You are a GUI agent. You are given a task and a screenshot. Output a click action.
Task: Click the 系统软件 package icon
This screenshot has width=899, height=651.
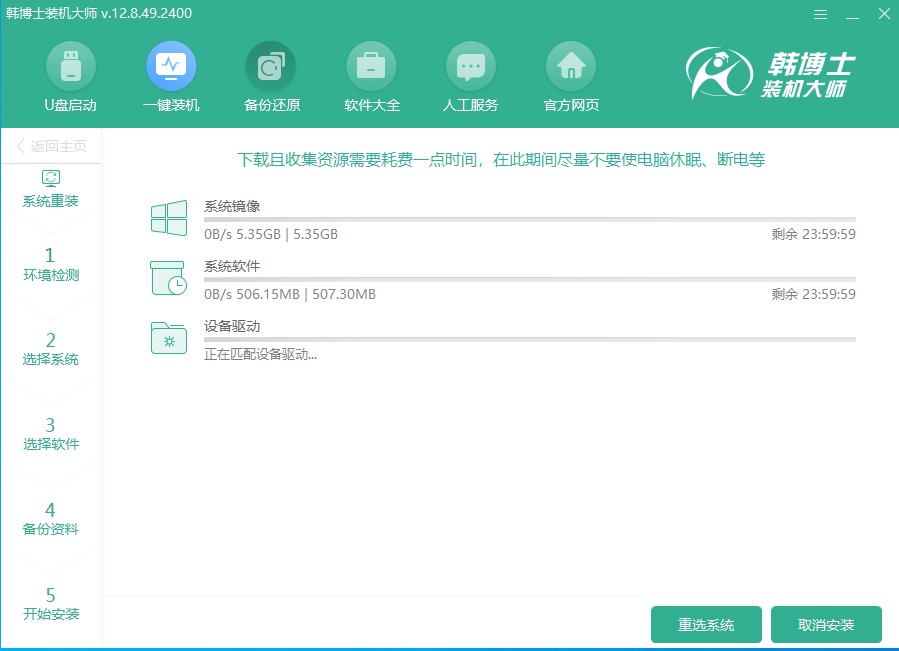[x=168, y=278]
